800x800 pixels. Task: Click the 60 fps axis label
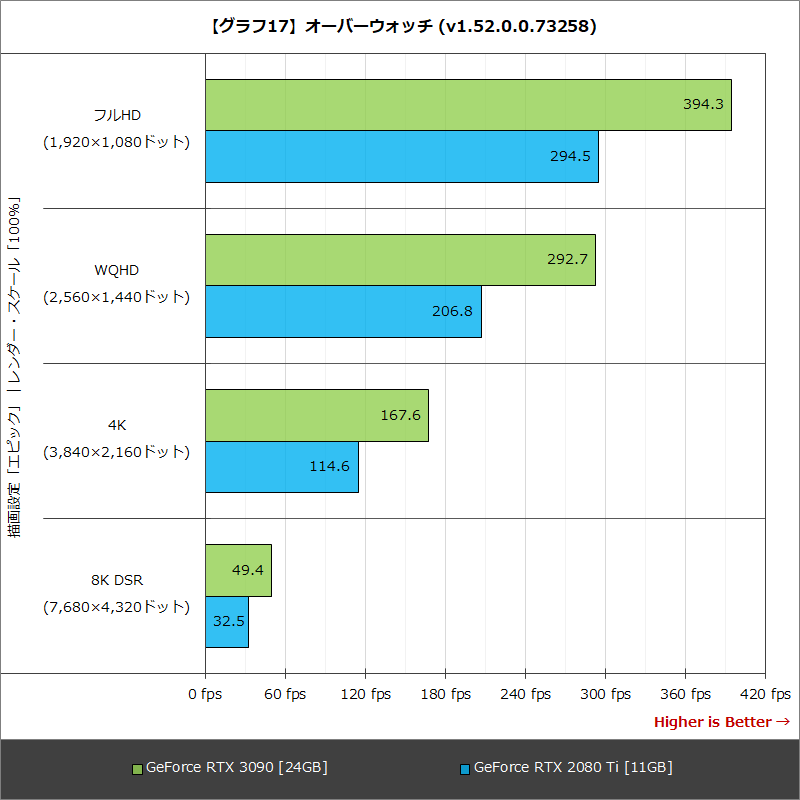tap(285, 694)
